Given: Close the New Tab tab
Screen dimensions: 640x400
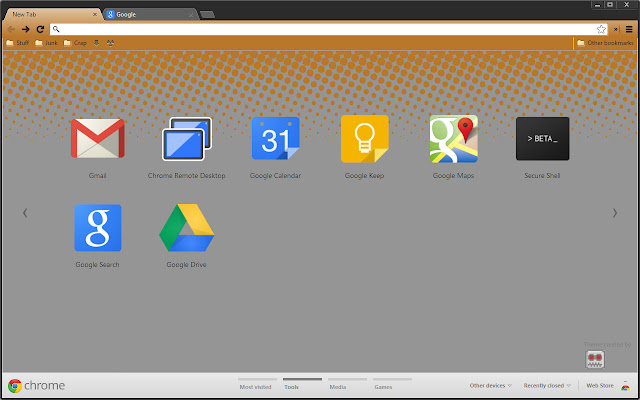Looking at the screenshot, I should pyautogui.click(x=95, y=15).
